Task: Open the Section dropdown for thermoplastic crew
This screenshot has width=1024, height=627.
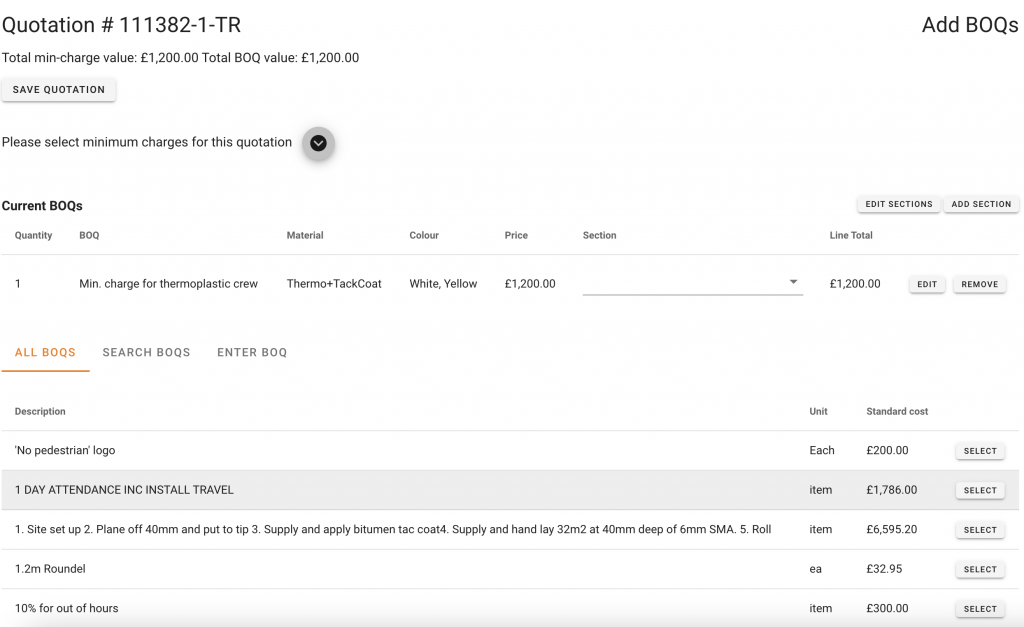Action: click(692, 284)
